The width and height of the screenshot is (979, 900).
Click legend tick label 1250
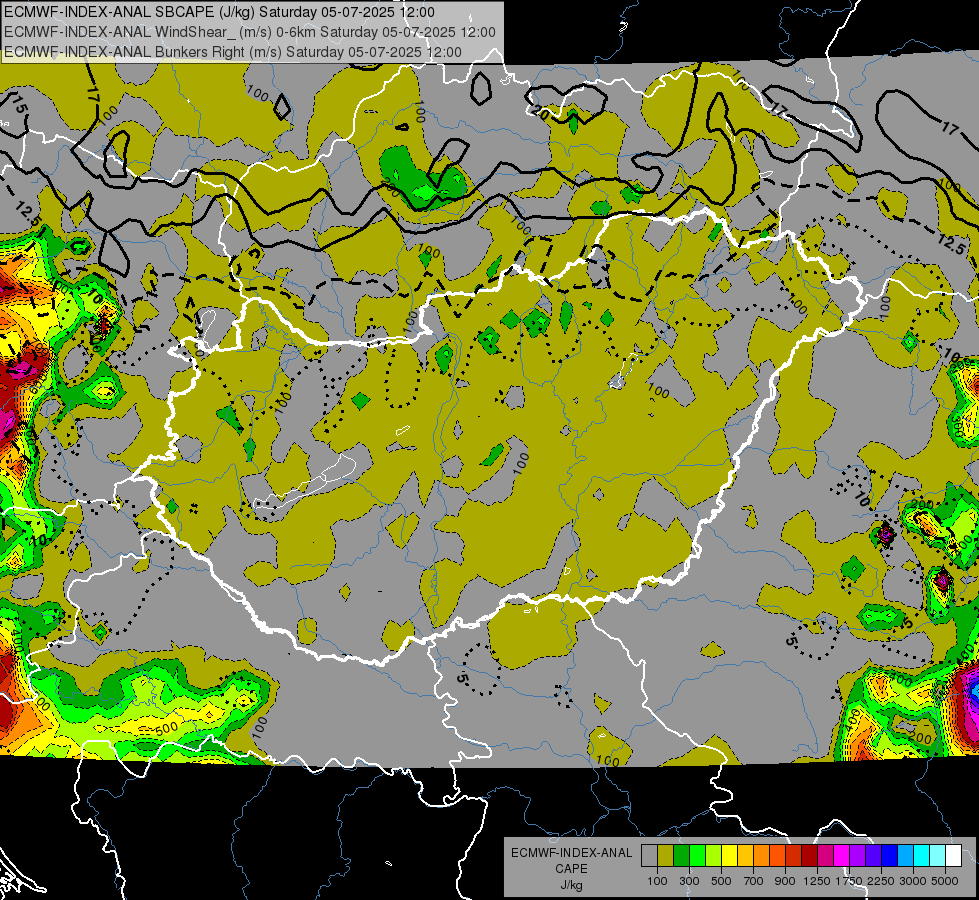point(817,881)
